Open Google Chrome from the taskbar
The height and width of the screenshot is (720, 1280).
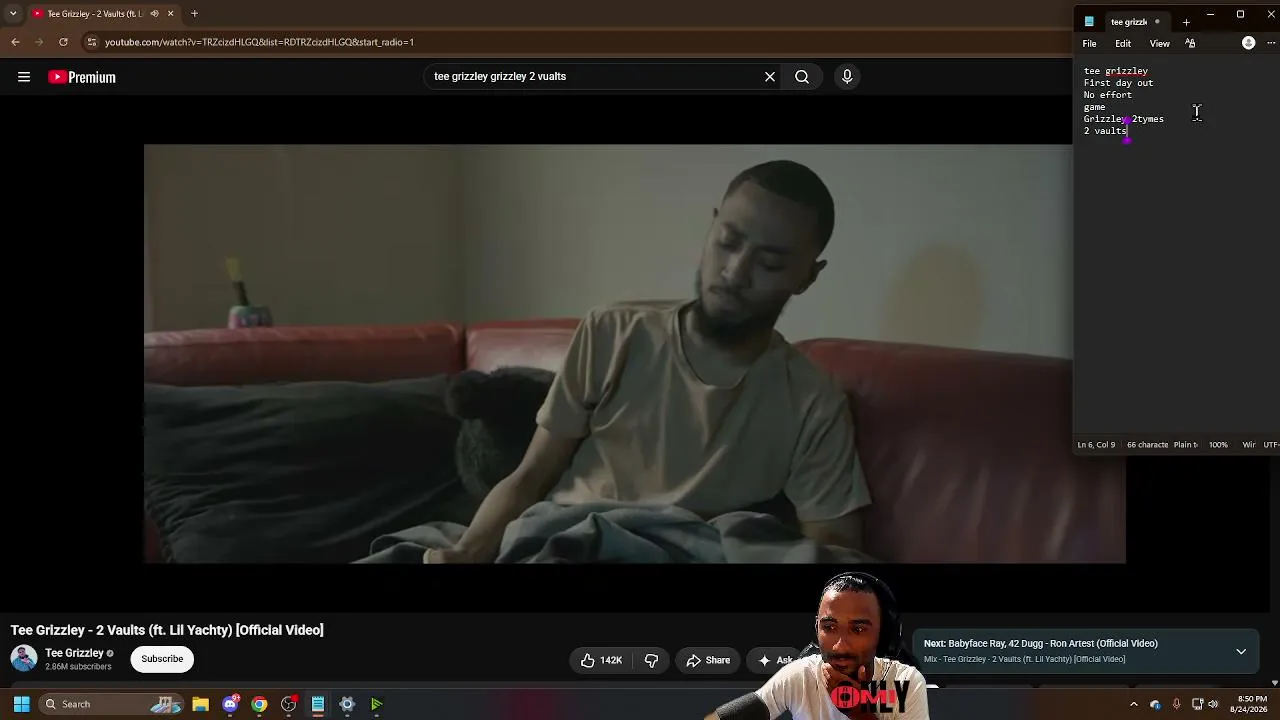pyautogui.click(x=259, y=704)
